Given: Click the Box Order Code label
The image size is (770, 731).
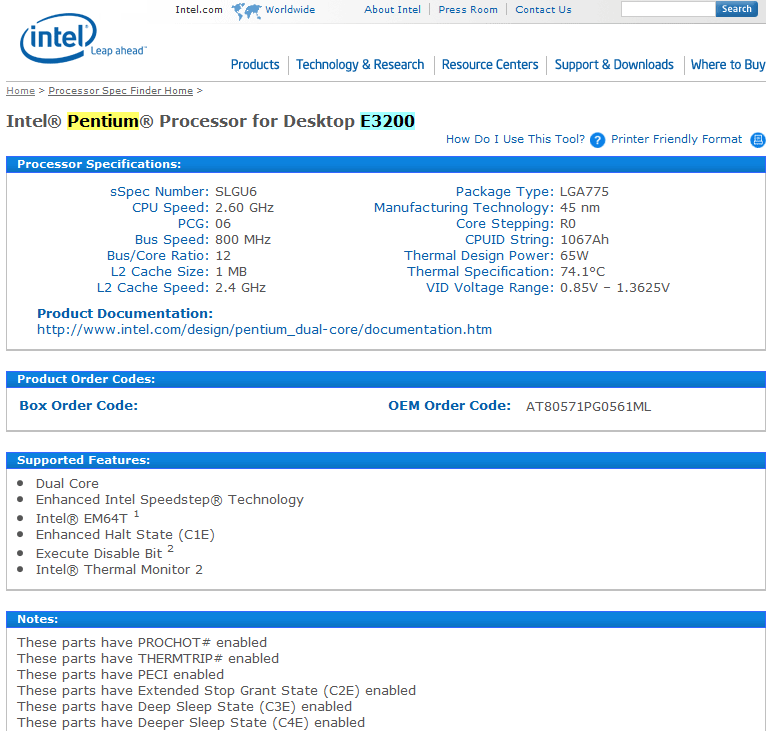Looking at the screenshot, I should (79, 406).
